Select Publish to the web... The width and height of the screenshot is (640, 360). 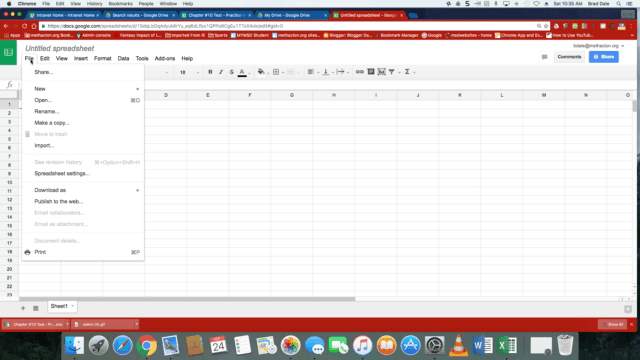[83, 202]
